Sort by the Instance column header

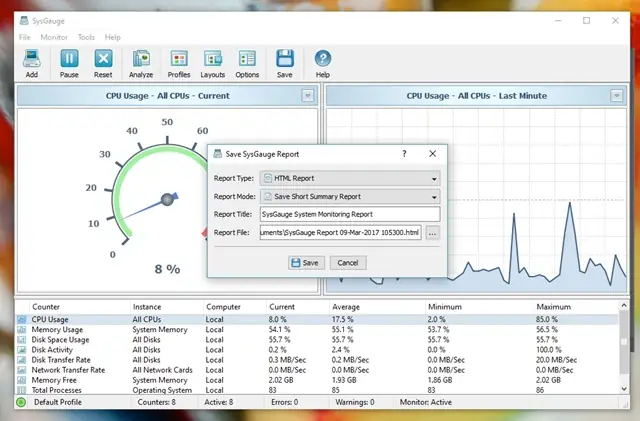[x=167, y=307]
